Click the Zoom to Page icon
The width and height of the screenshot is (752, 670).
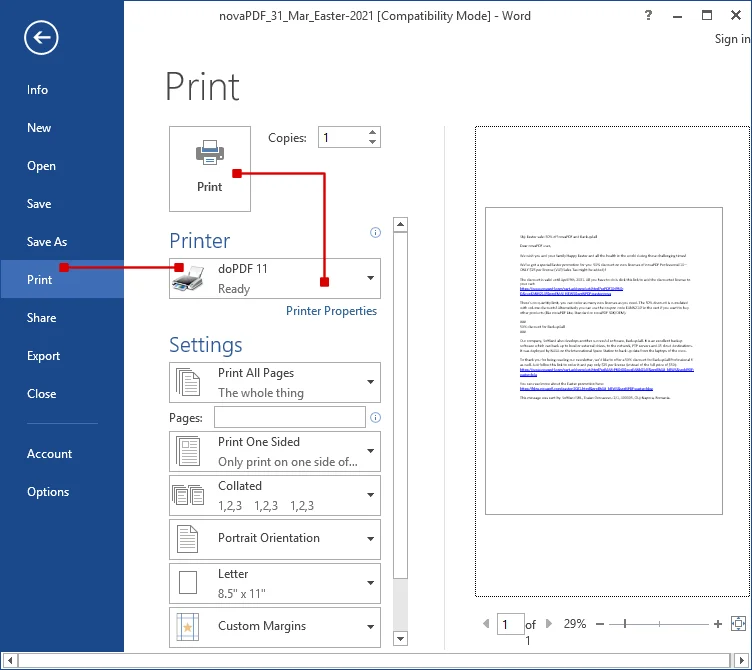click(x=738, y=624)
